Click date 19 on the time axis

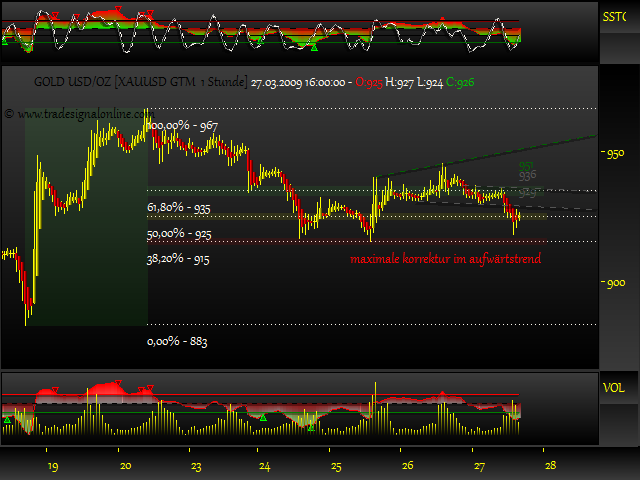53,465
